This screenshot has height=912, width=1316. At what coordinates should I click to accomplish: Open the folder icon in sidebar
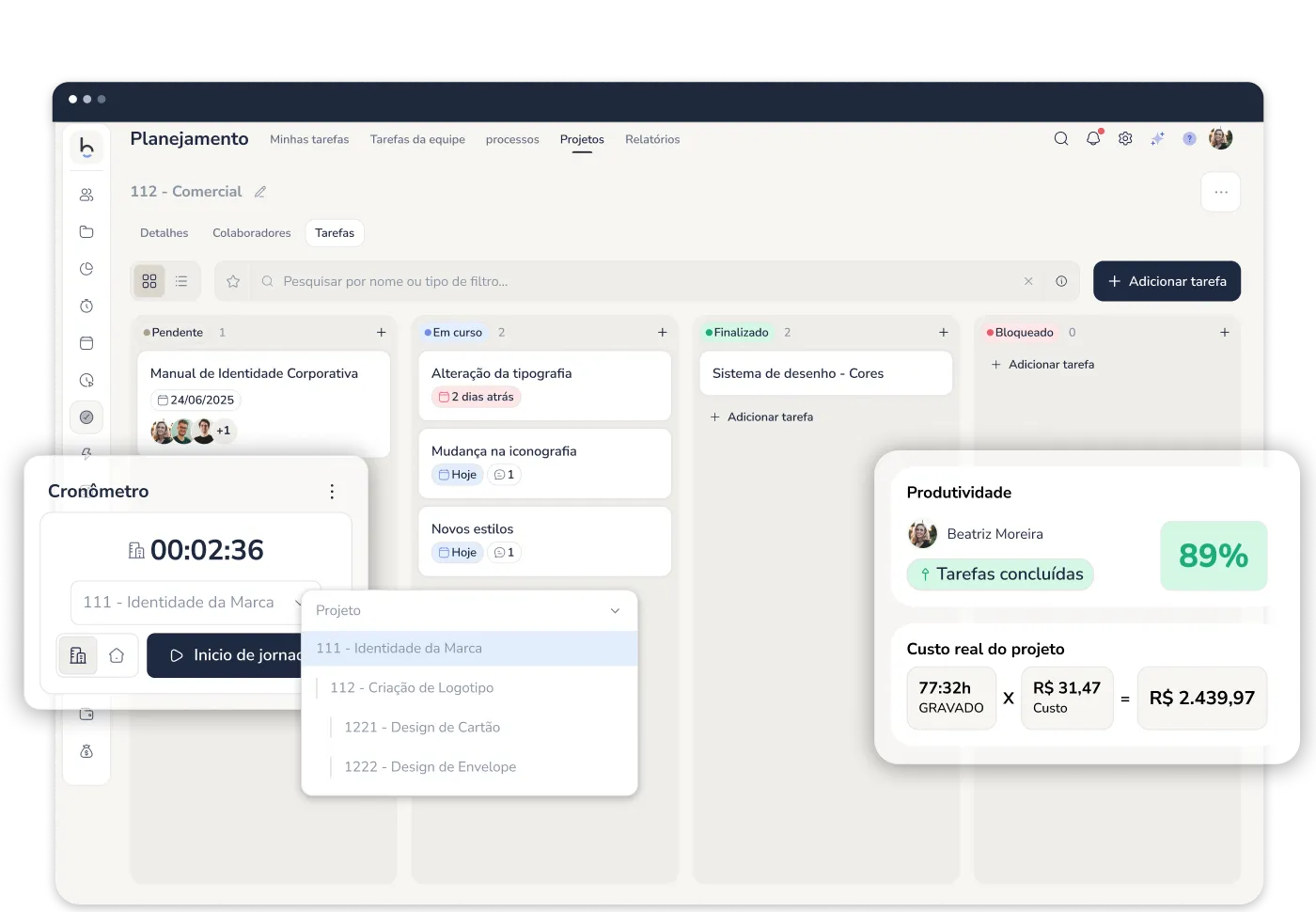click(86, 231)
